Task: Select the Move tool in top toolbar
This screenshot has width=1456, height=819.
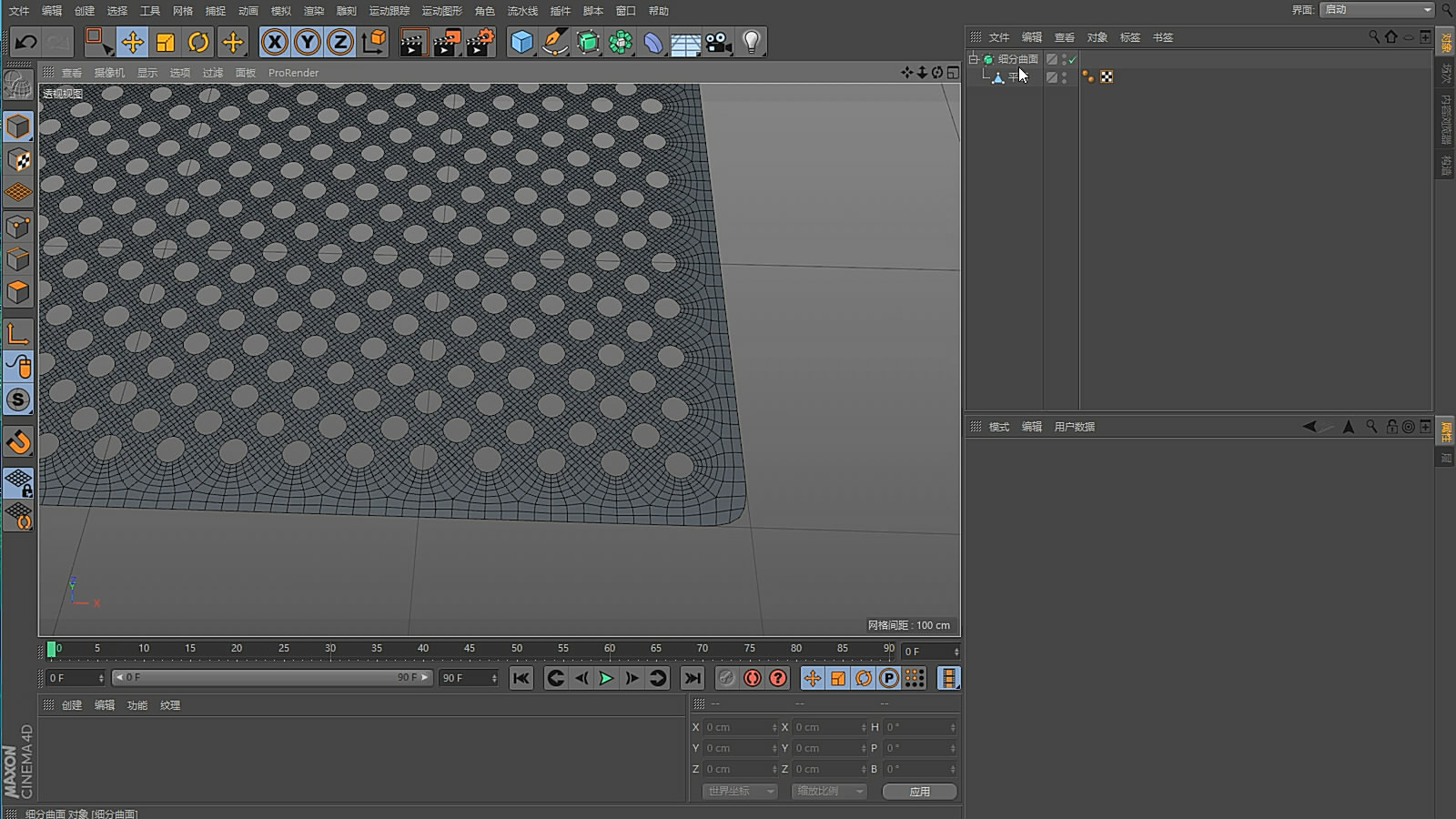Action: coord(133,42)
